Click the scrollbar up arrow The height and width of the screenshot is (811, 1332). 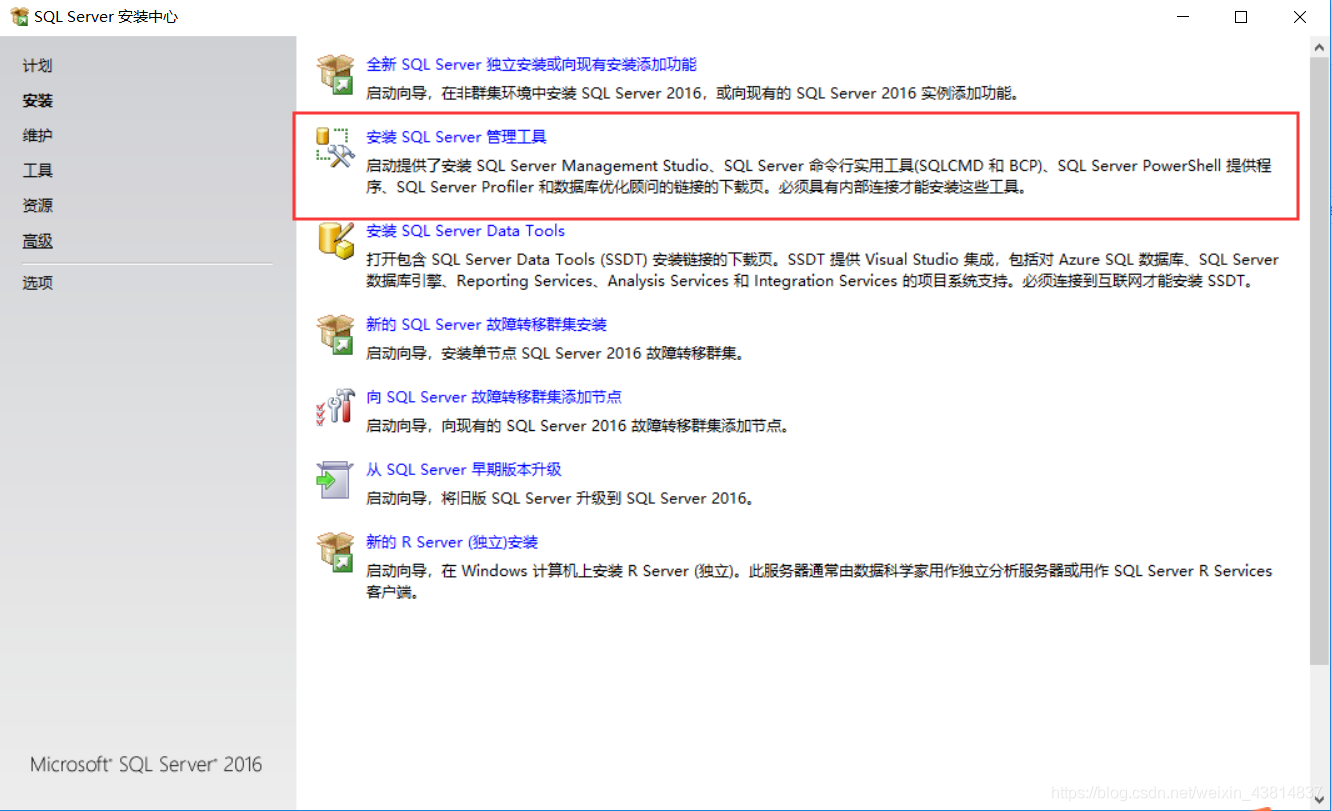pyautogui.click(x=1320, y=49)
